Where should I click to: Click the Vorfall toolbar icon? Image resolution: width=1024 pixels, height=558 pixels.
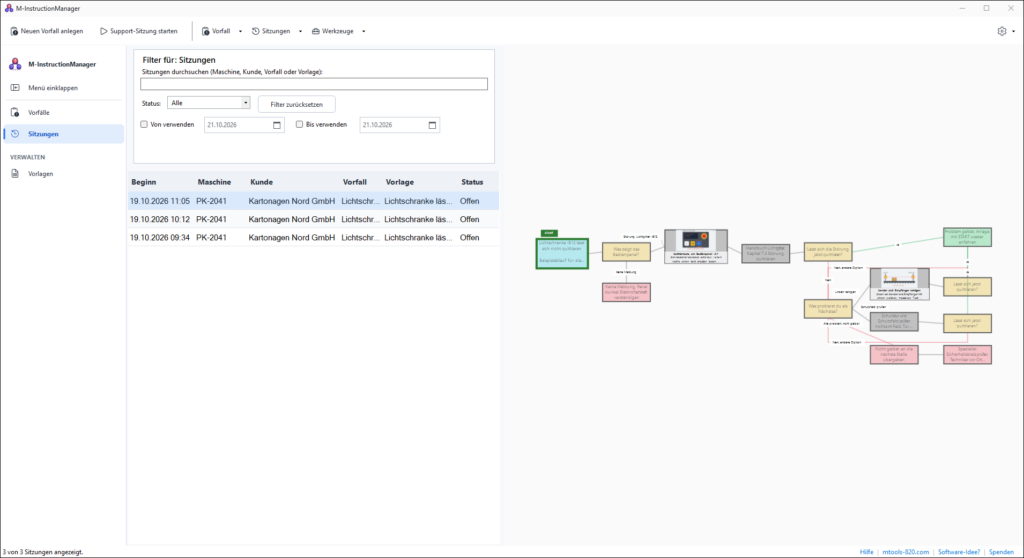(x=206, y=31)
